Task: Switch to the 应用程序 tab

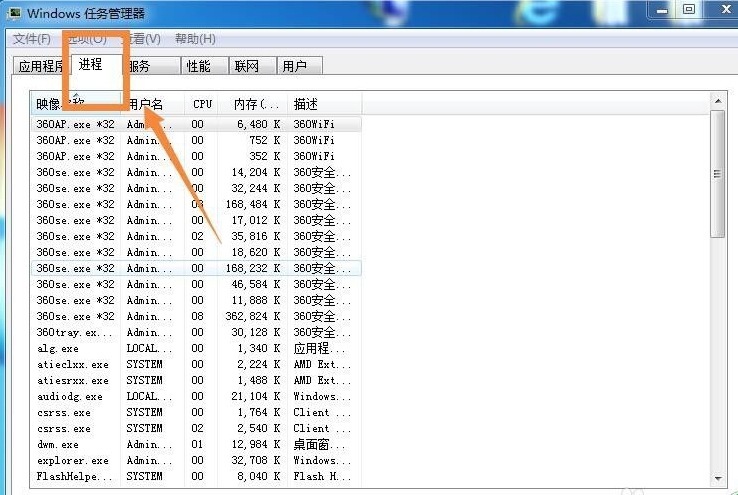Action: pyautogui.click(x=41, y=66)
